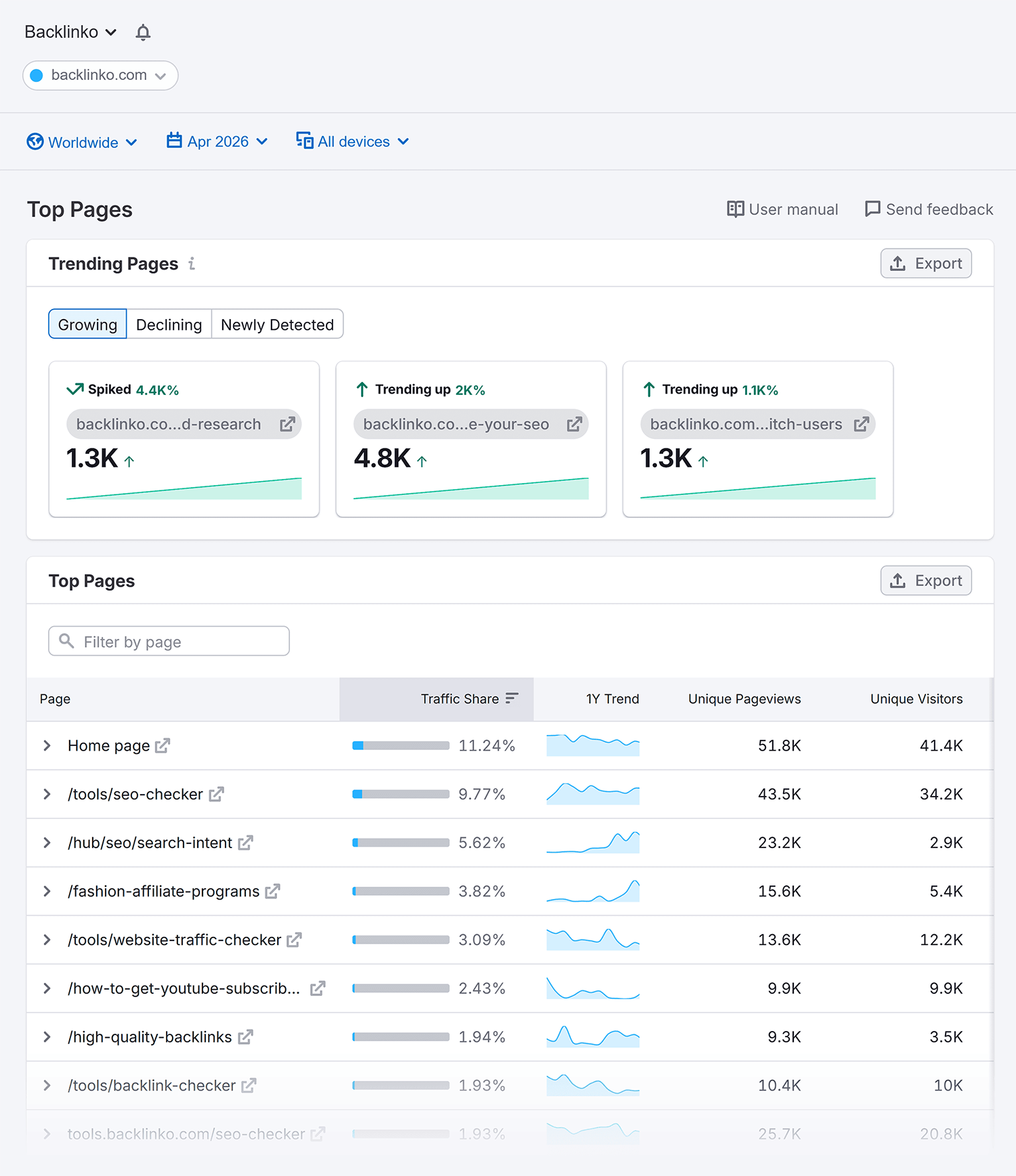Export the Top Pages table

click(x=926, y=581)
